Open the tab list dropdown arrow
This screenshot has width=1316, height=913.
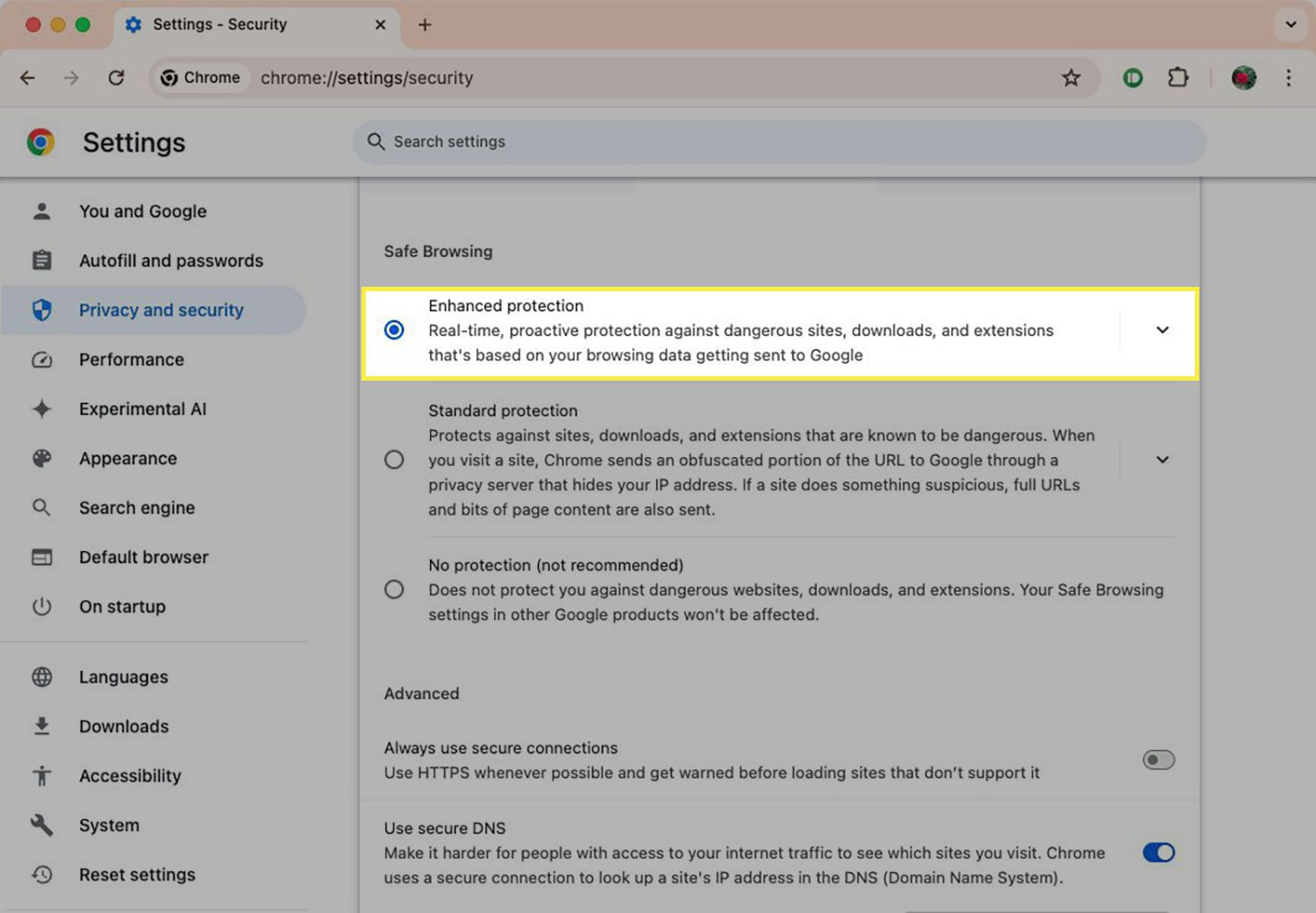click(1291, 25)
